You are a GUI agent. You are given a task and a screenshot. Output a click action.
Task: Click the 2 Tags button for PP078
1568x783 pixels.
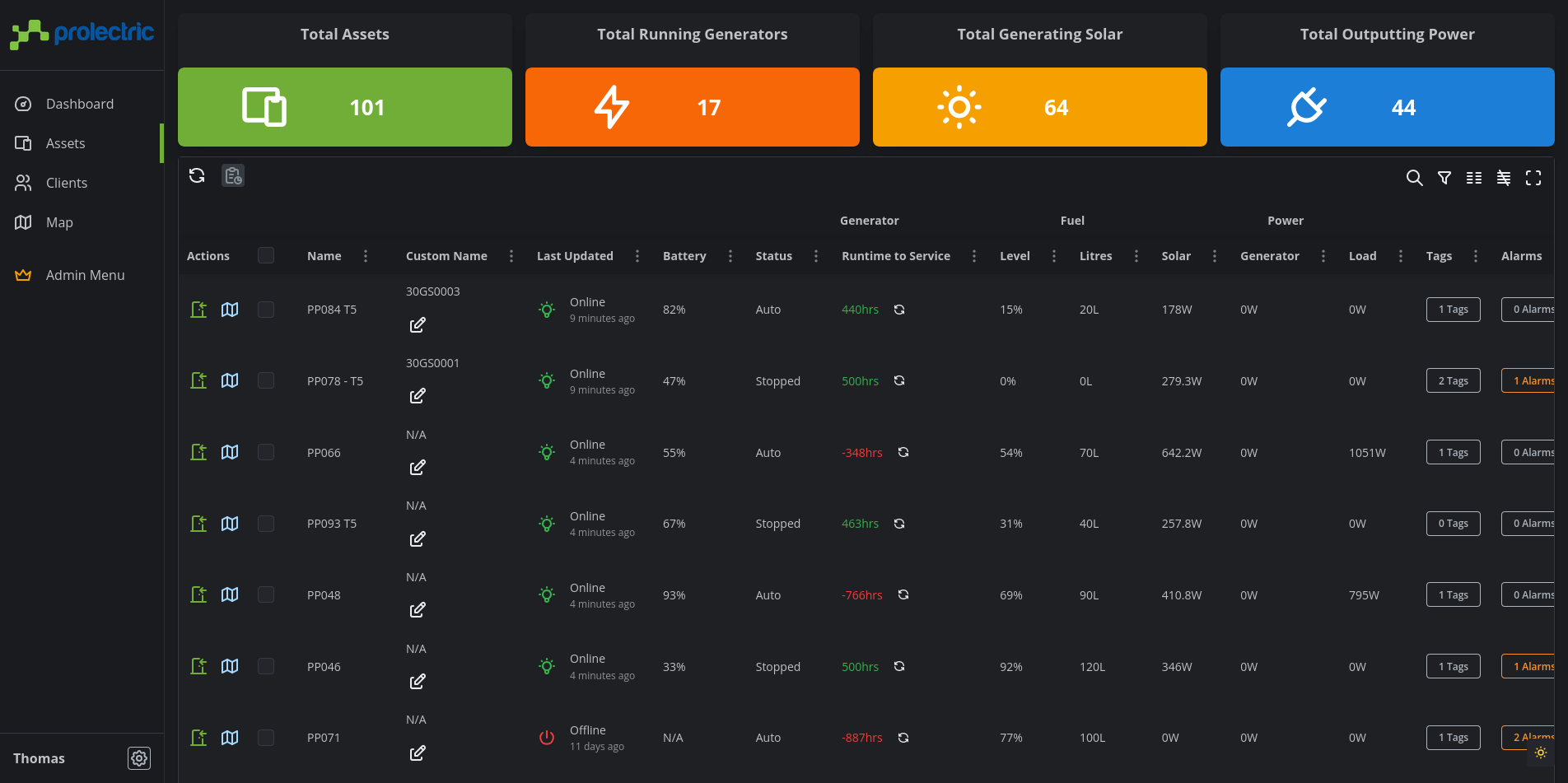(1453, 380)
